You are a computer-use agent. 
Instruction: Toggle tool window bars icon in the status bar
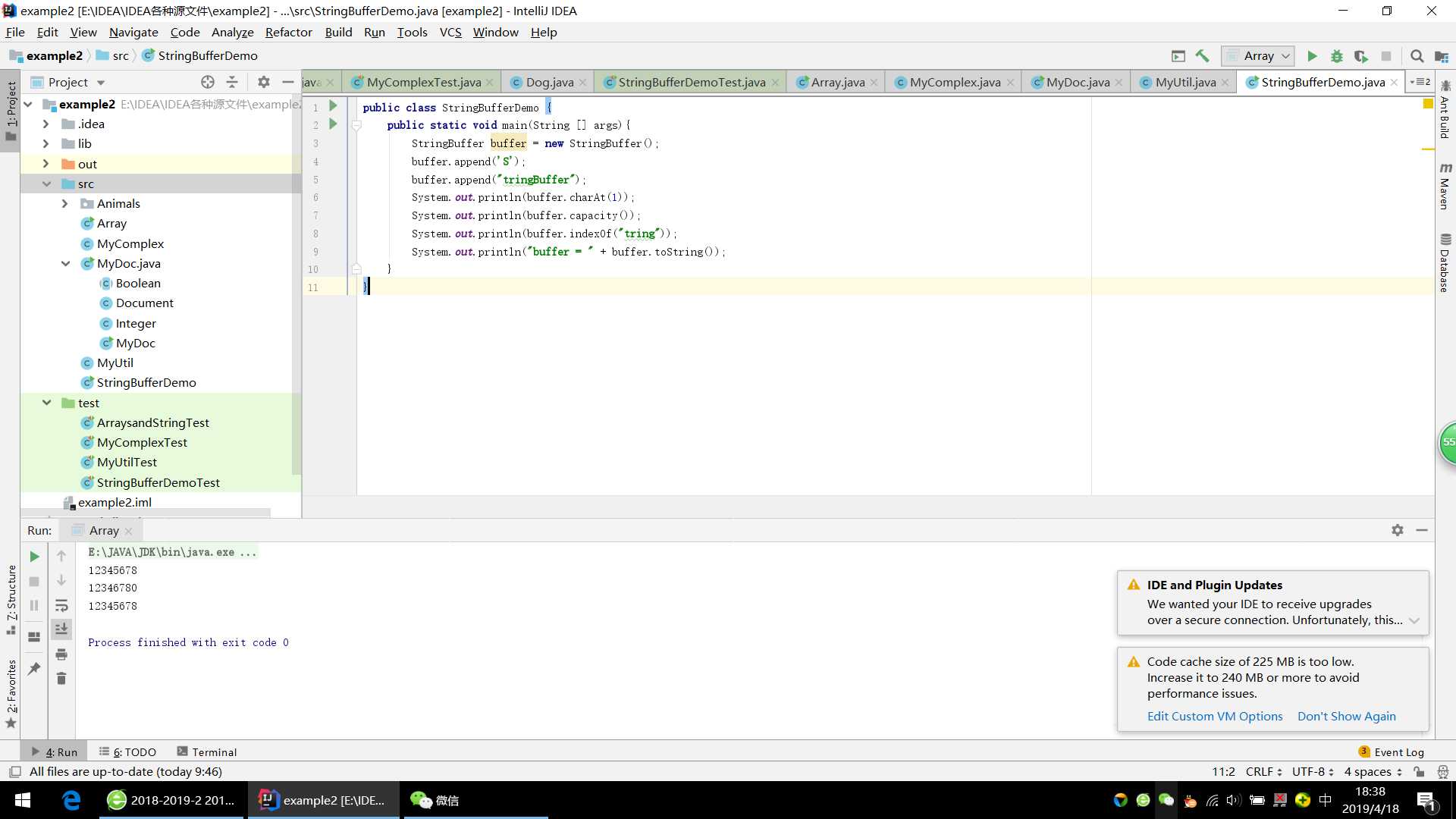14,772
